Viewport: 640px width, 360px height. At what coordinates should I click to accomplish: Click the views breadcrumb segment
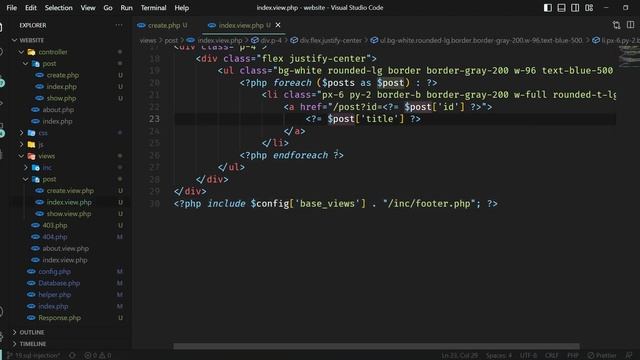[148, 40]
